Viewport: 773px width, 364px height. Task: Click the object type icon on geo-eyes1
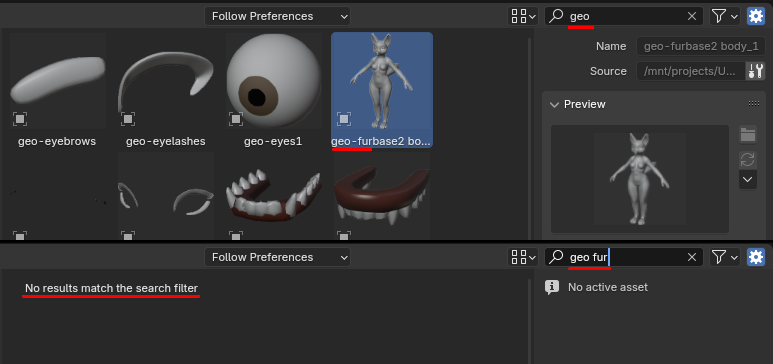(236, 119)
